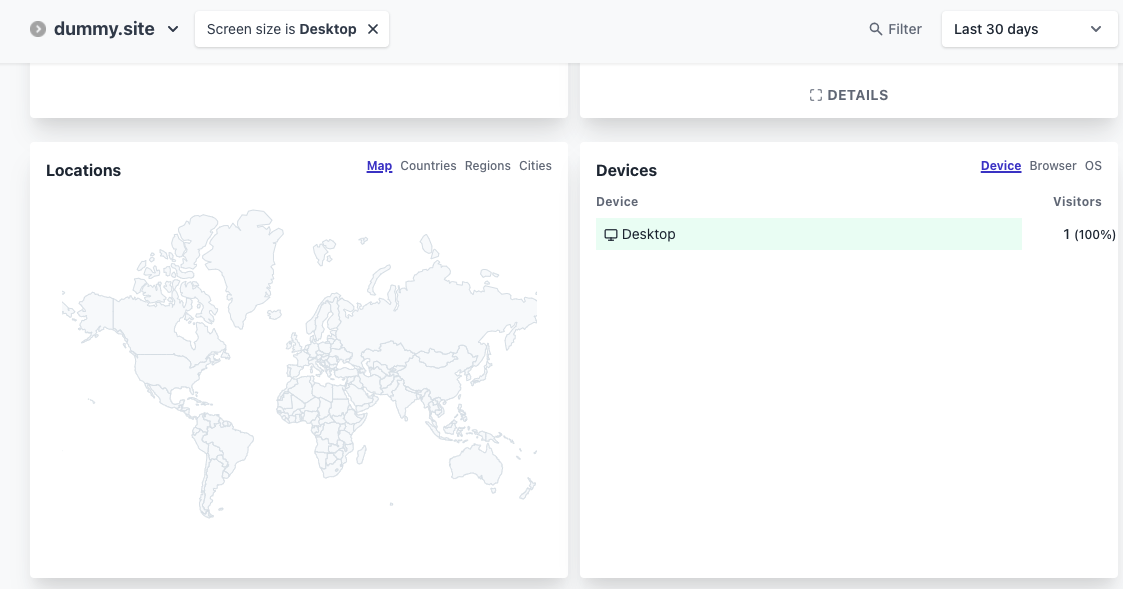This screenshot has width=1123, height=589.
Task: Select the Device tab in Devices
Action: point(1001,166)
